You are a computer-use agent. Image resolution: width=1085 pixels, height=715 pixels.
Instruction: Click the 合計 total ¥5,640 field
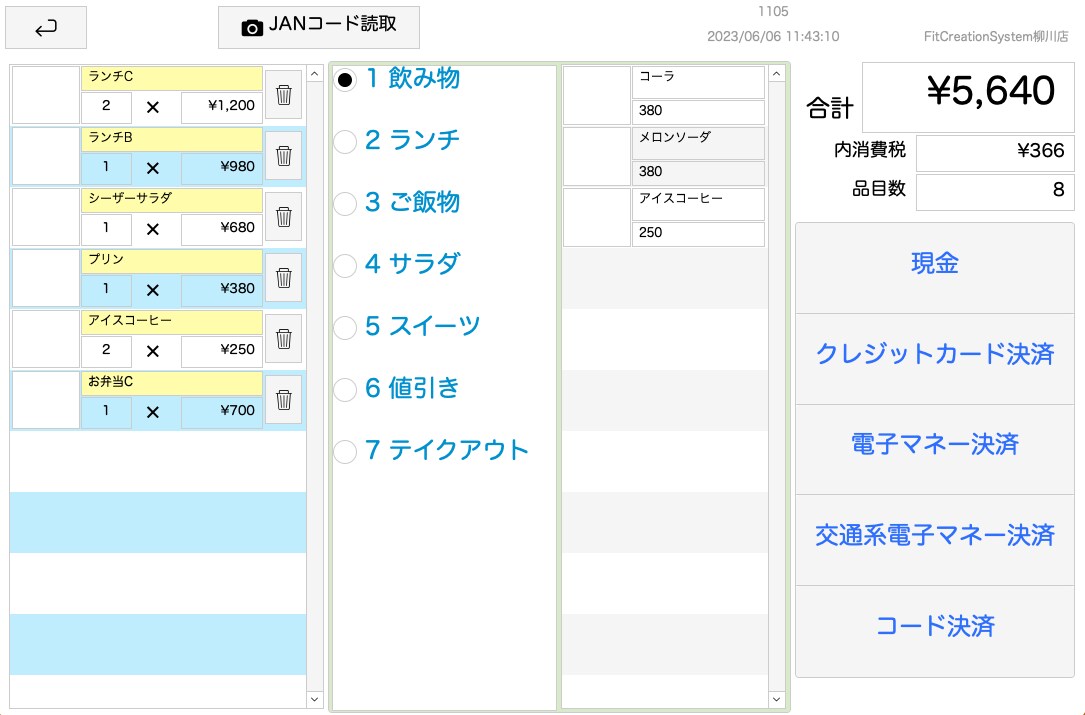coord(968,97)
